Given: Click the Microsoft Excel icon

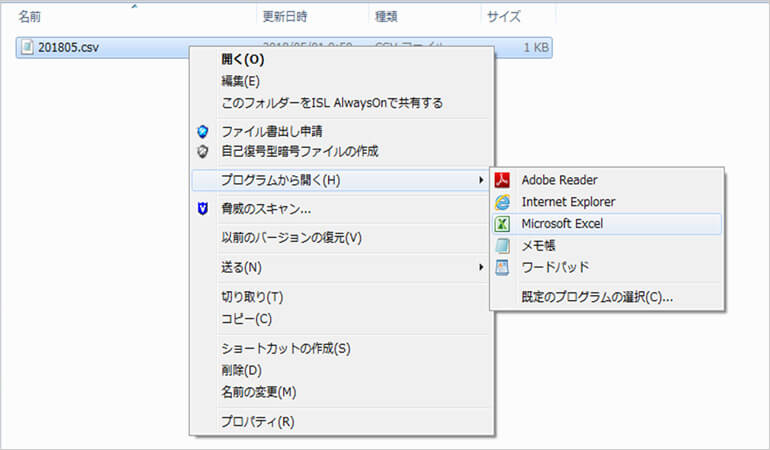Looking at the screenshot, I should pos(503,224).
